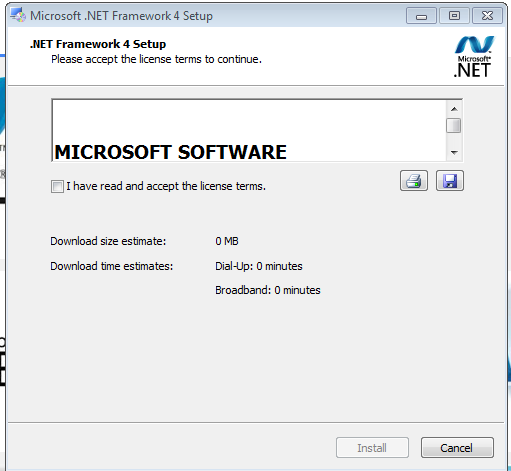Viewport: 511px width, 471px height.
Task: Click 'Download size estimate:' label
Action: 108,241
